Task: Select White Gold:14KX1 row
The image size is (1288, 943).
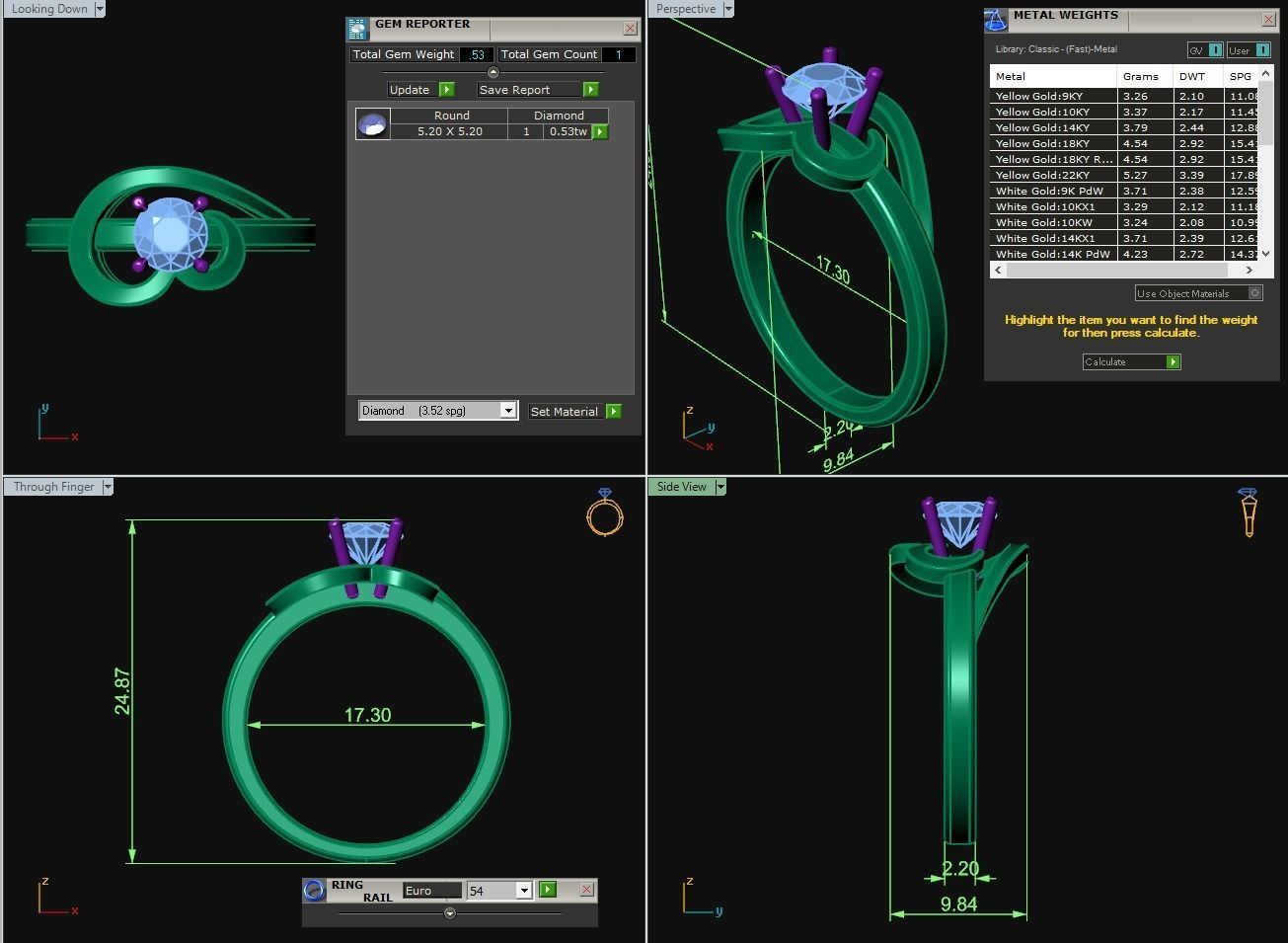Action: tap(1125, 238)
